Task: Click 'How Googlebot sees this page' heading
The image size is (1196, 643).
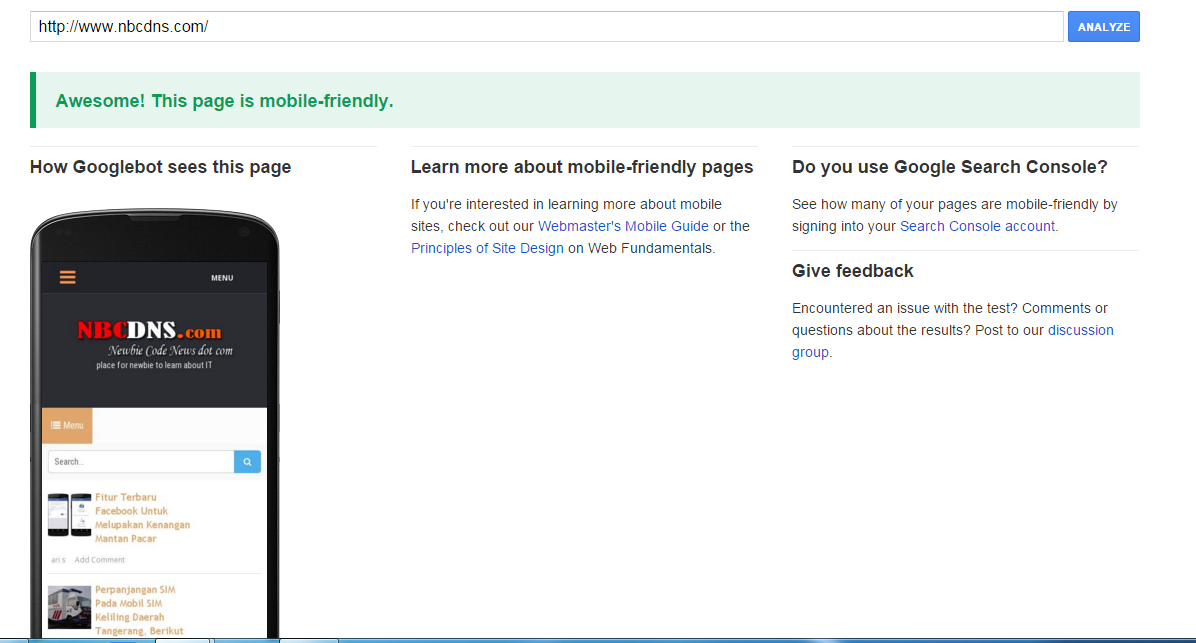Action: [160, 167]
